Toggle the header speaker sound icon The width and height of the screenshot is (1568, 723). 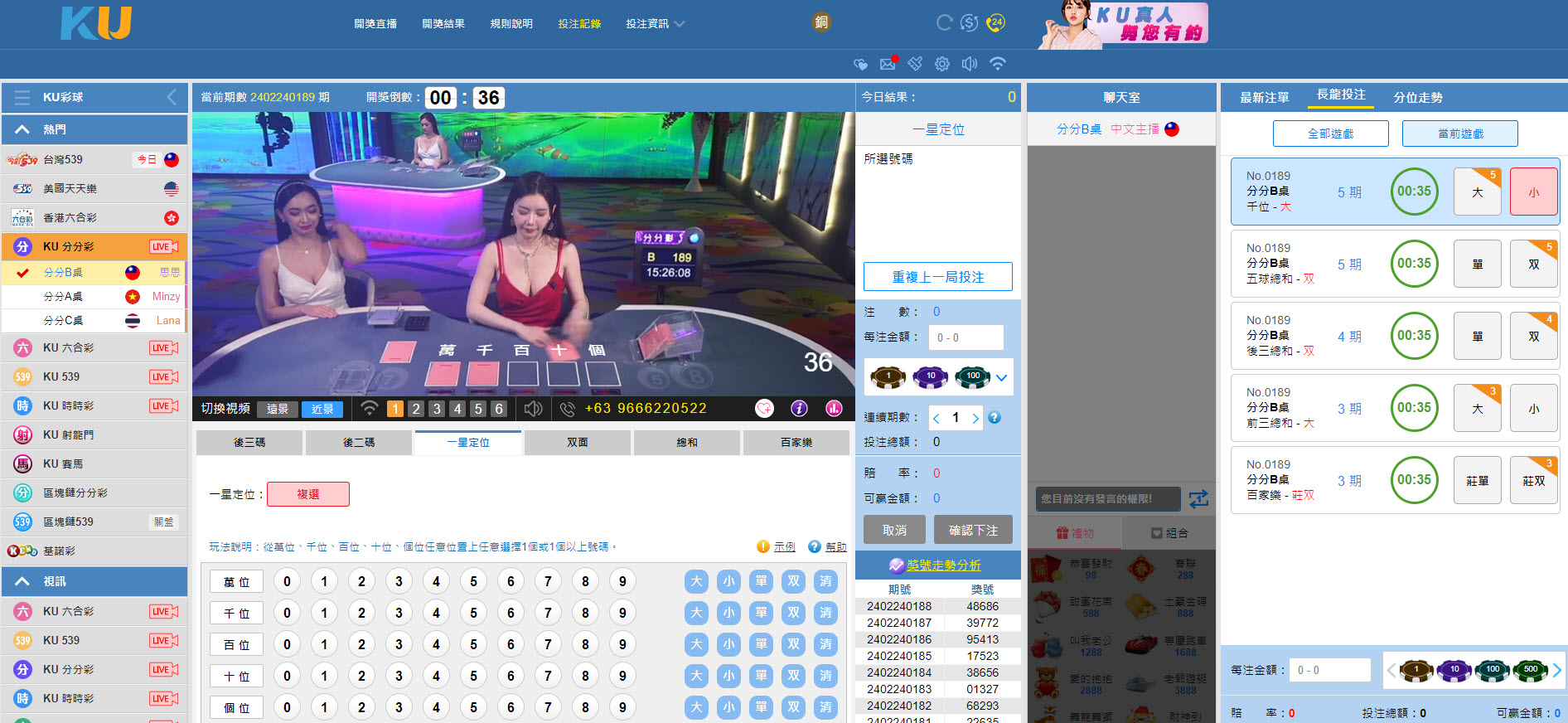pyautogui.click(x=970, y=64)
